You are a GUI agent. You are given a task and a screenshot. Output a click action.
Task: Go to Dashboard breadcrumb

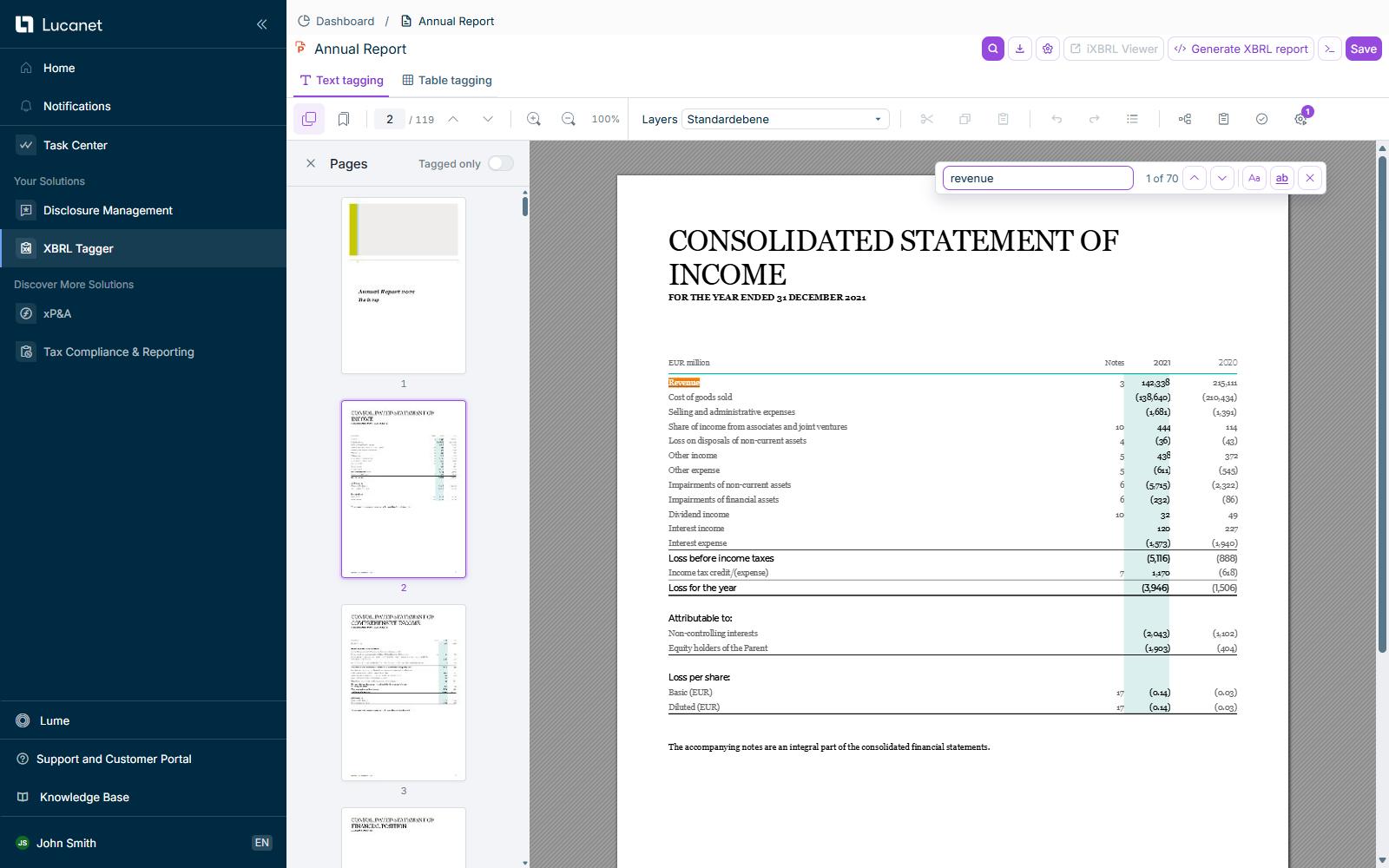[x=336, y=21]
